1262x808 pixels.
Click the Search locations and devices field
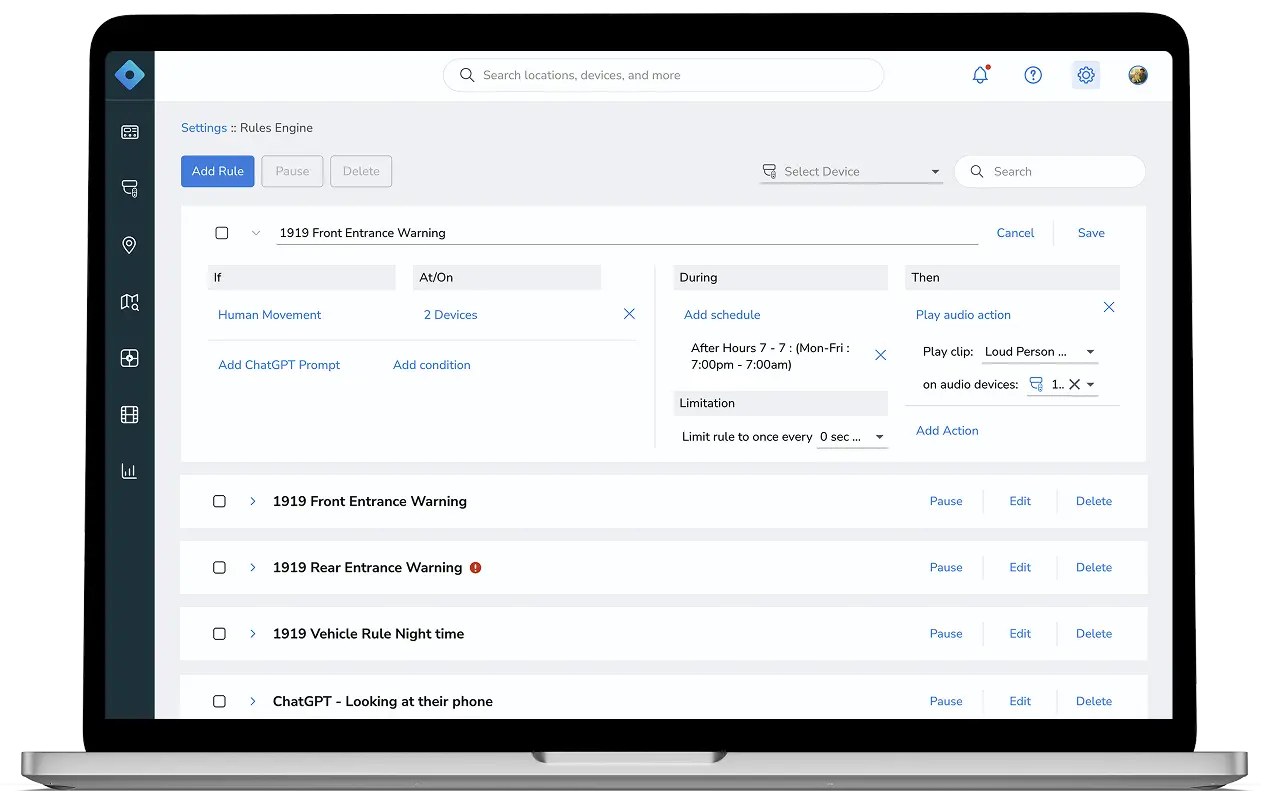[663, 75]
